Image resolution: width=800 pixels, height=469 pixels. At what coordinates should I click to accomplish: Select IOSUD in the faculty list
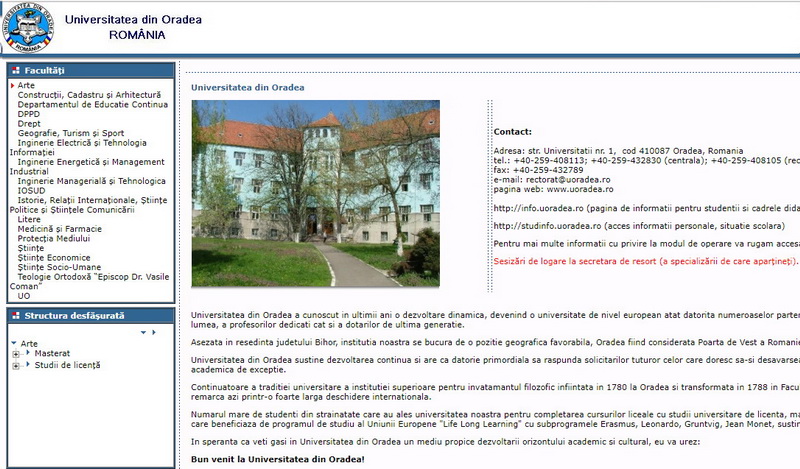[31, 190]
